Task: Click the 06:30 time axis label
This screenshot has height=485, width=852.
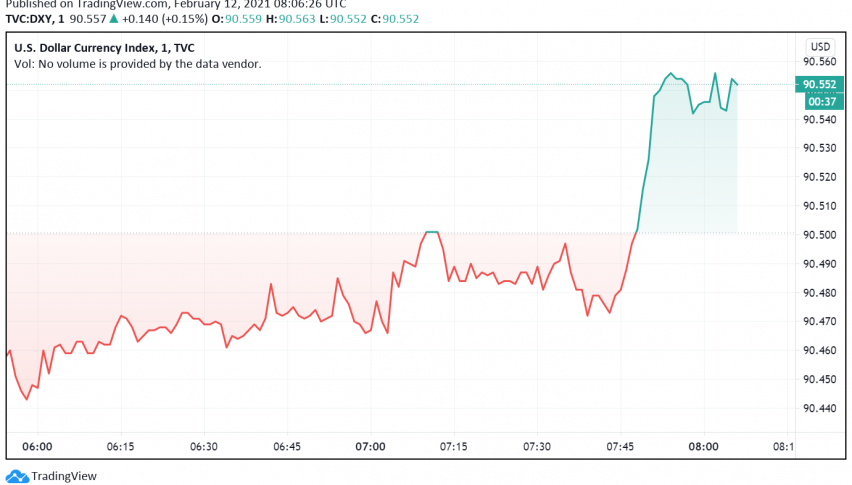Action: 204,446
